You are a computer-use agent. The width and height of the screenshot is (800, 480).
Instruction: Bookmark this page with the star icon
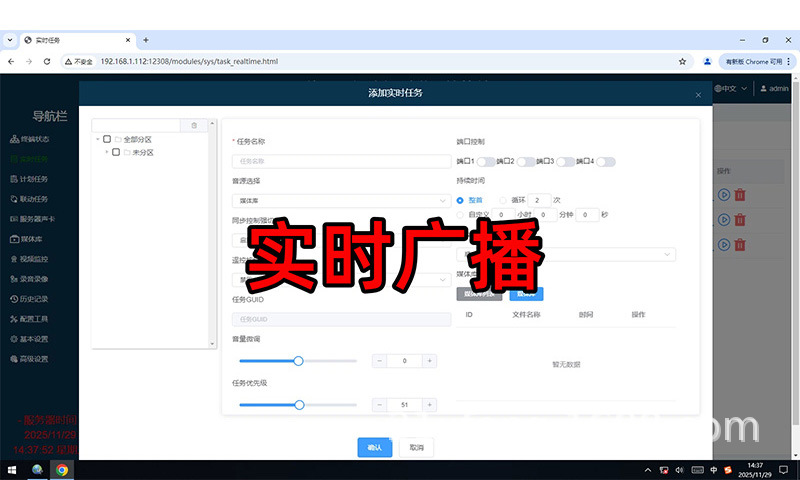[x=682, y=61]
